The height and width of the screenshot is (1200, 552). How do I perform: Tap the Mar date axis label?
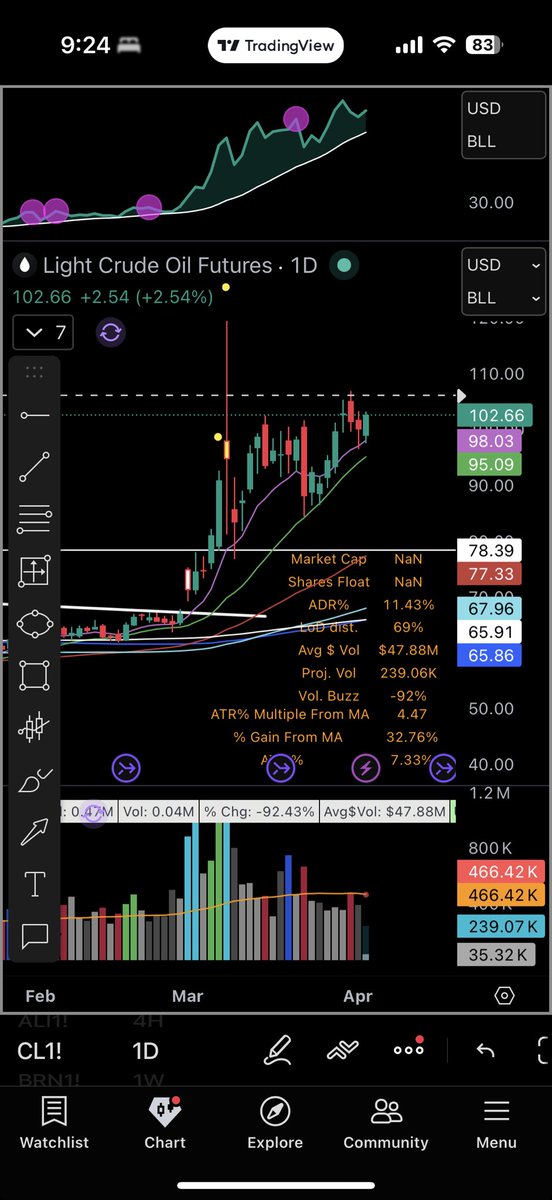click(188, 996)
